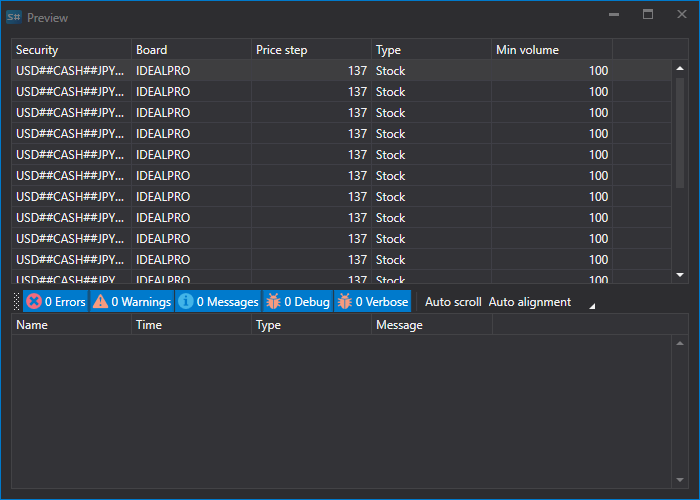Click securities table scroll up arrow
700x500 pixels.
(680, 68)
